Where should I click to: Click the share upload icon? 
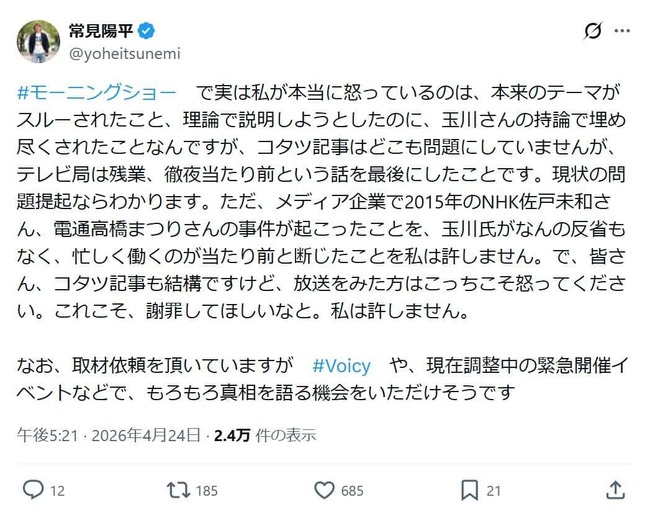pos(617,490)
